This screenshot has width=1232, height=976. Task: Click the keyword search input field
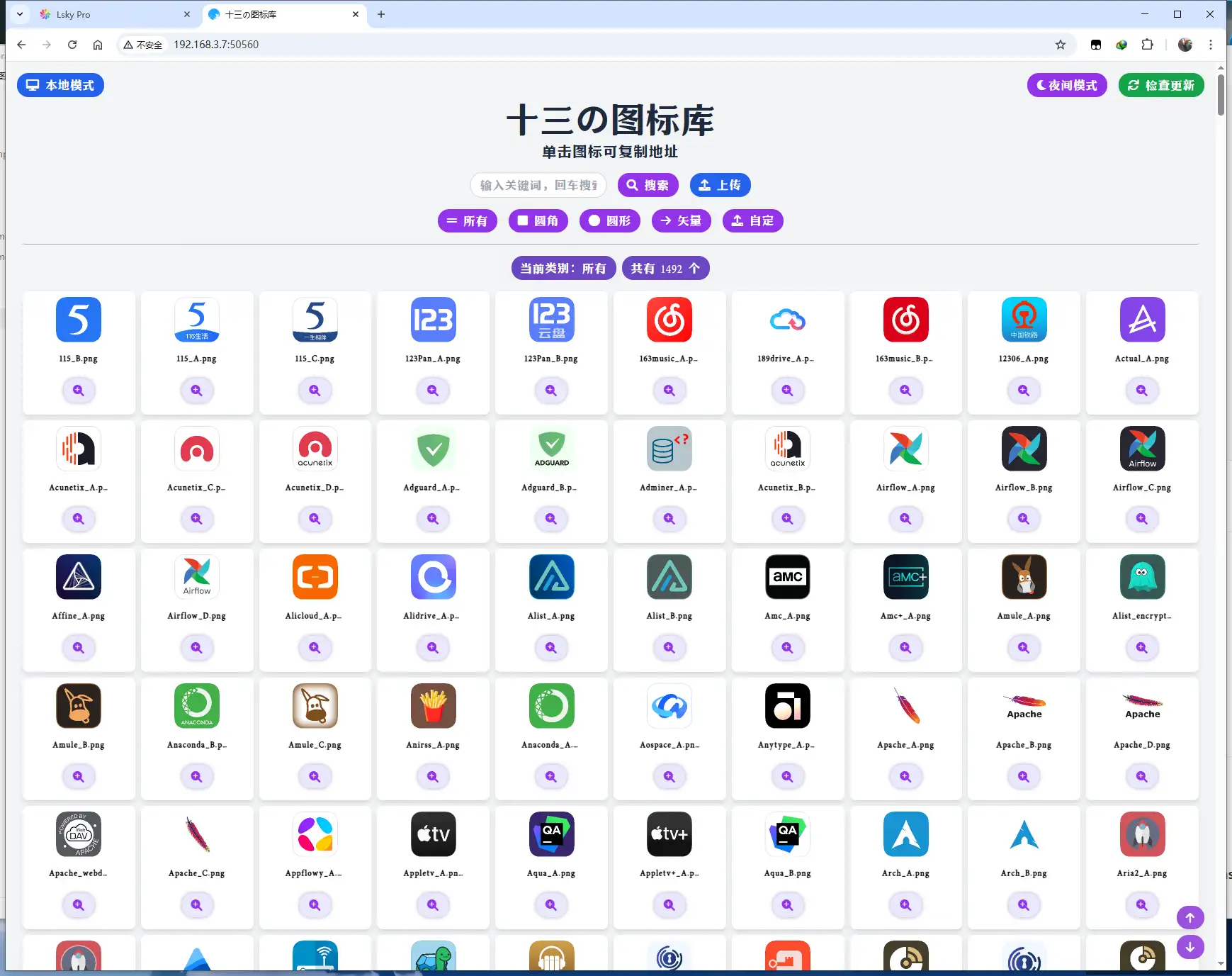coord(538,185)
